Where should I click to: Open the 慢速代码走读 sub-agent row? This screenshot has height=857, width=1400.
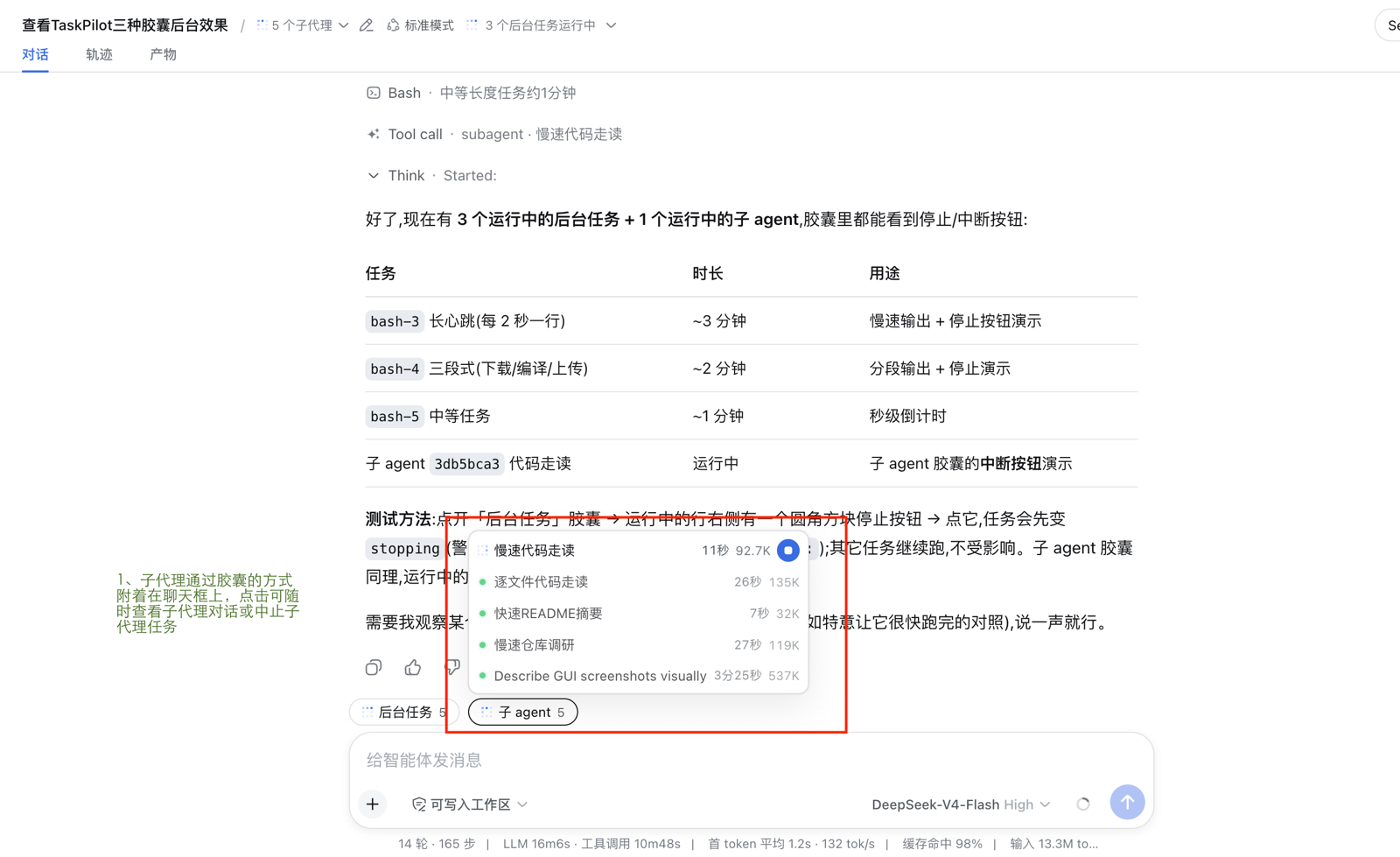(639, 551)
